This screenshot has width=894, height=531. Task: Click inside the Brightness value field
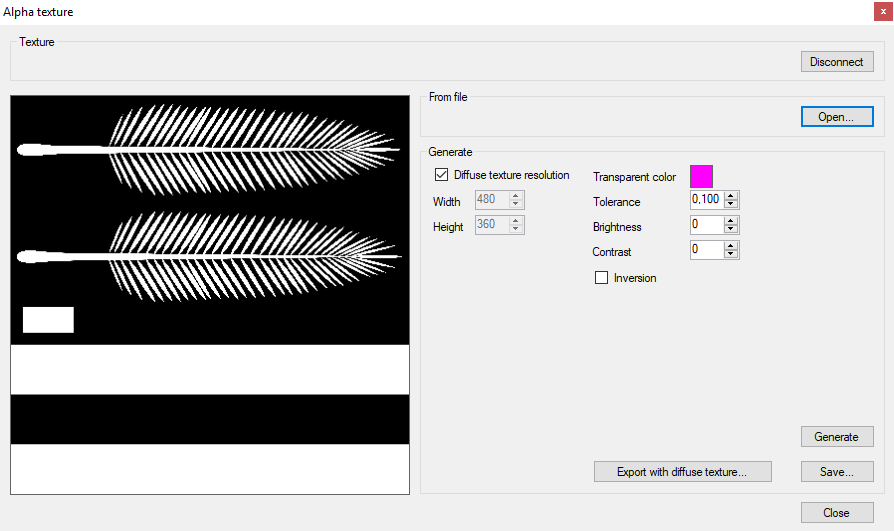pos(706,225)
